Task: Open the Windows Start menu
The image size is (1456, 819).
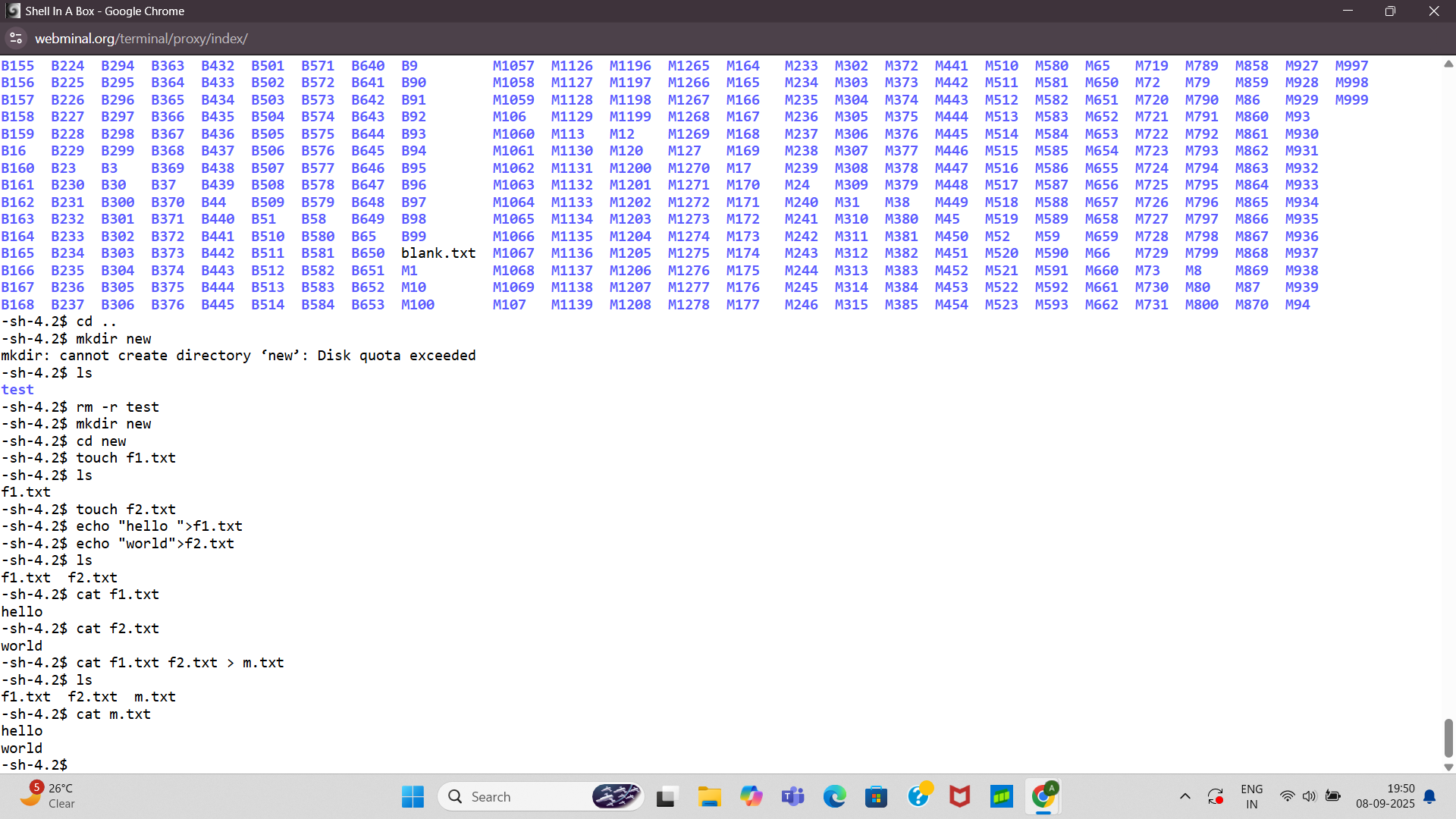Action: [413, 796]
